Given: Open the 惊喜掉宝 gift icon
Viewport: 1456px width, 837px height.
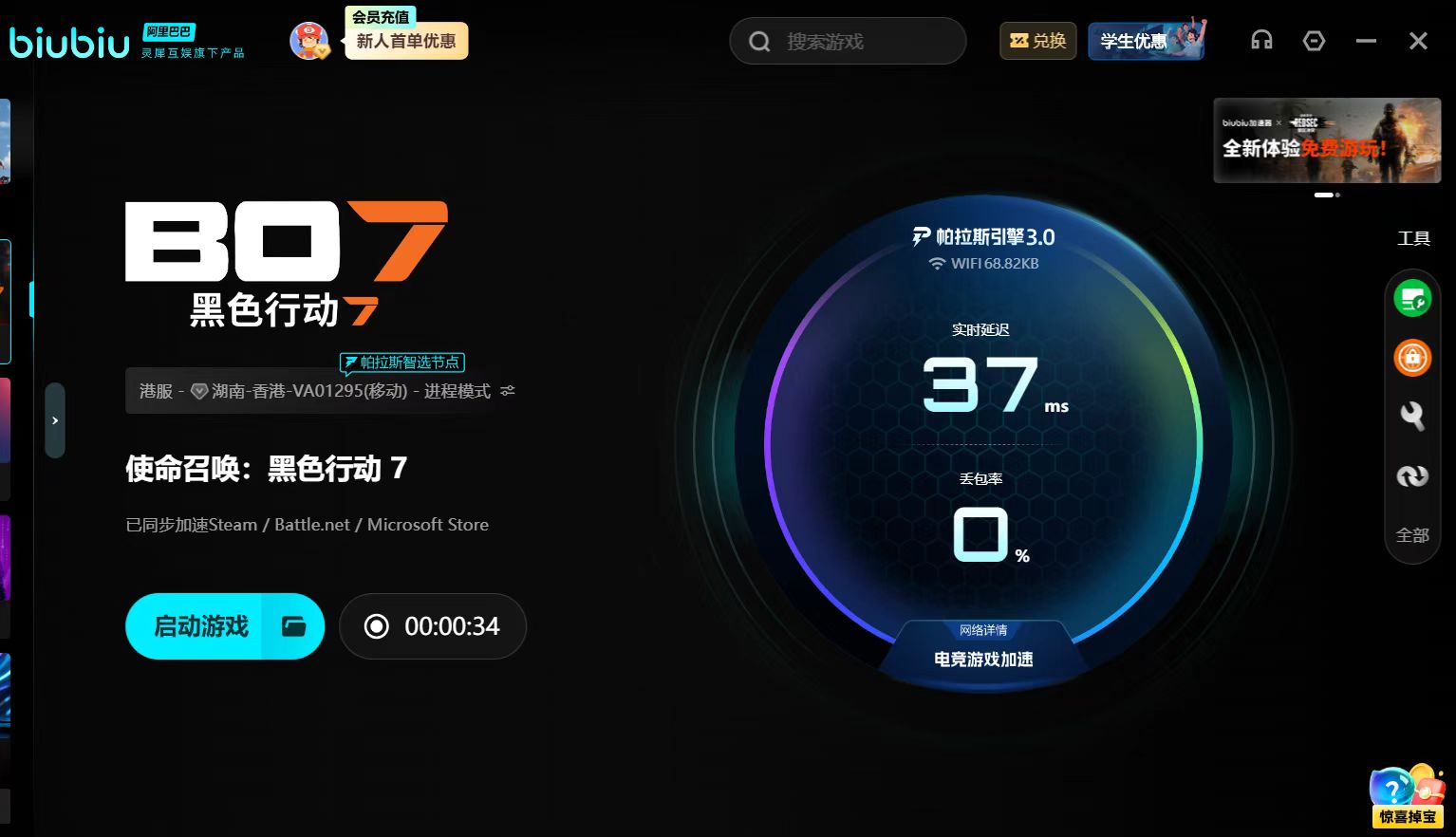Looking at the screenshot, I should 1407,795.
